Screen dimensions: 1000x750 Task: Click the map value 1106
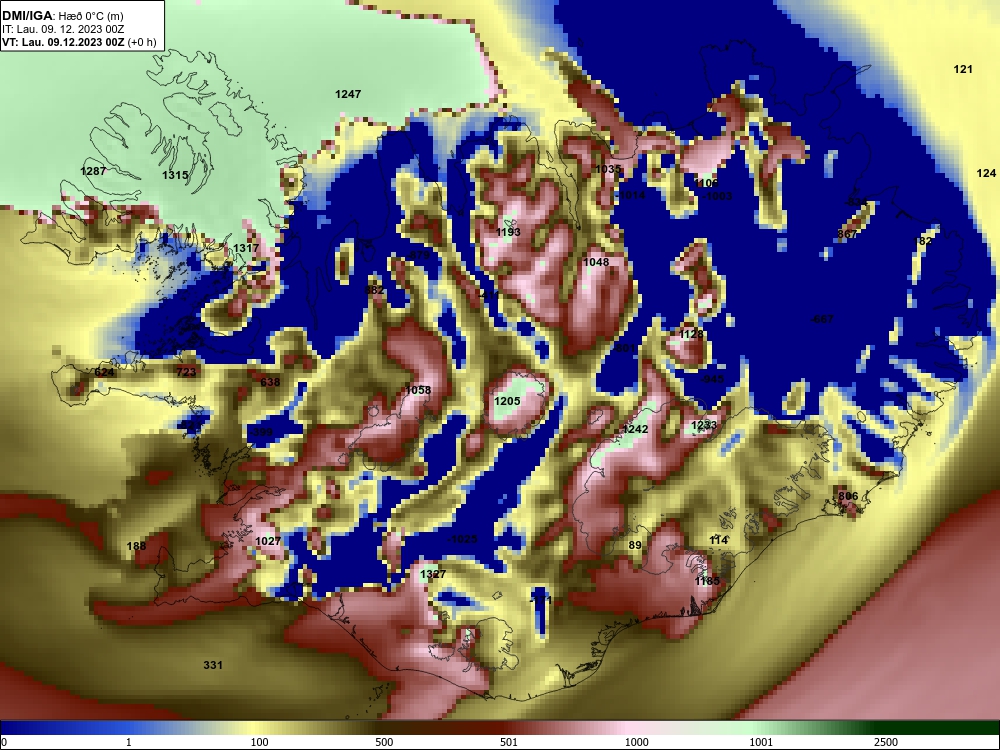(706, 183)
